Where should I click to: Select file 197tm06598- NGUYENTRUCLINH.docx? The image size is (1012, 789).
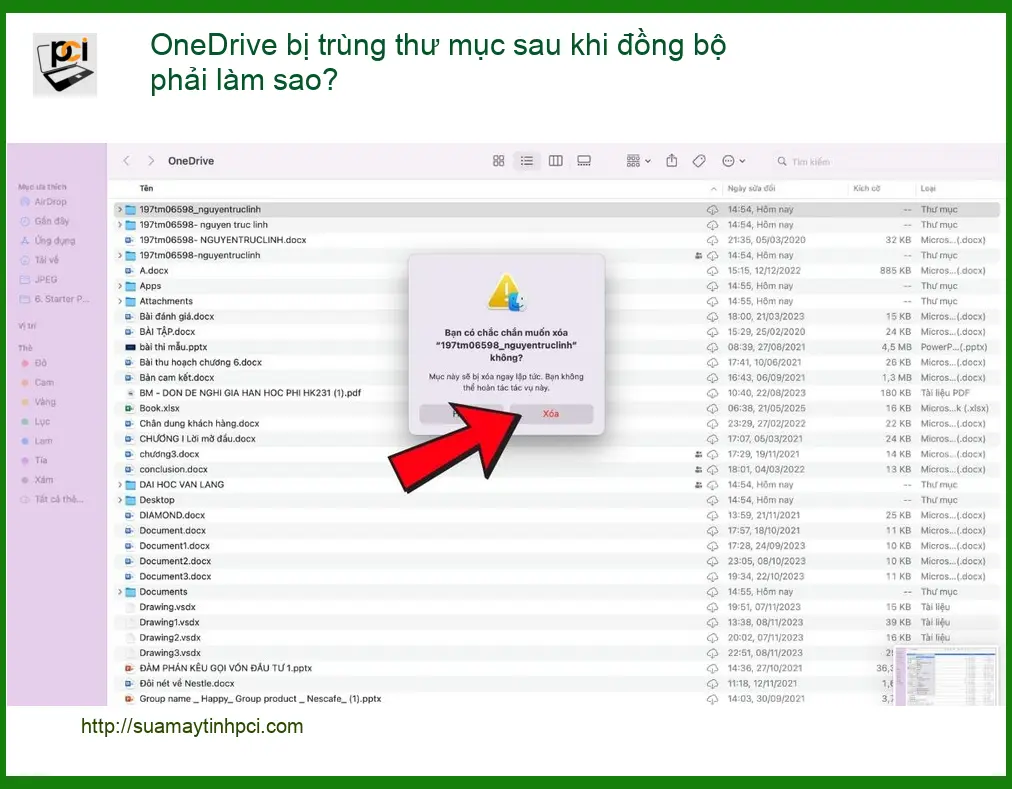pyautogui.click(x=223, y=240)
